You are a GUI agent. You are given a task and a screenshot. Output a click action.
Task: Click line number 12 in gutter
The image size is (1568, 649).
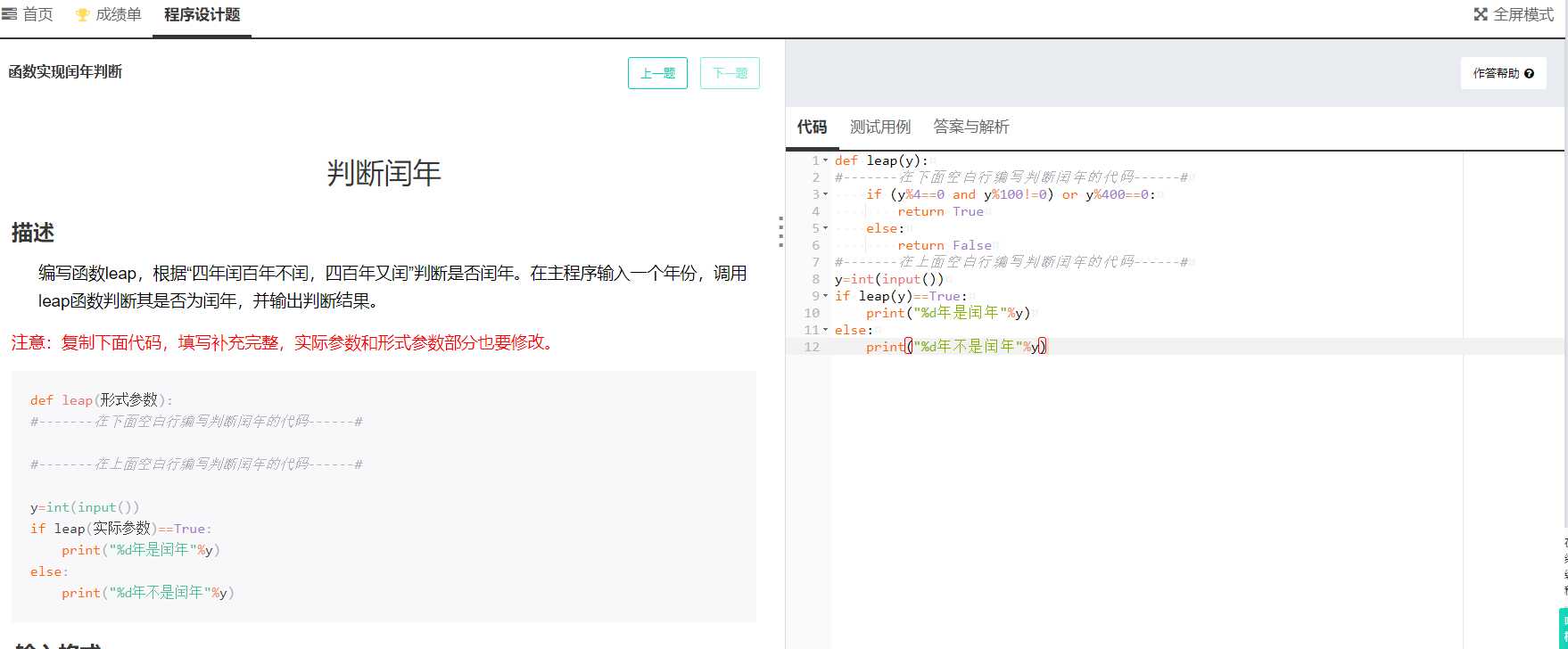pos(812,347)
